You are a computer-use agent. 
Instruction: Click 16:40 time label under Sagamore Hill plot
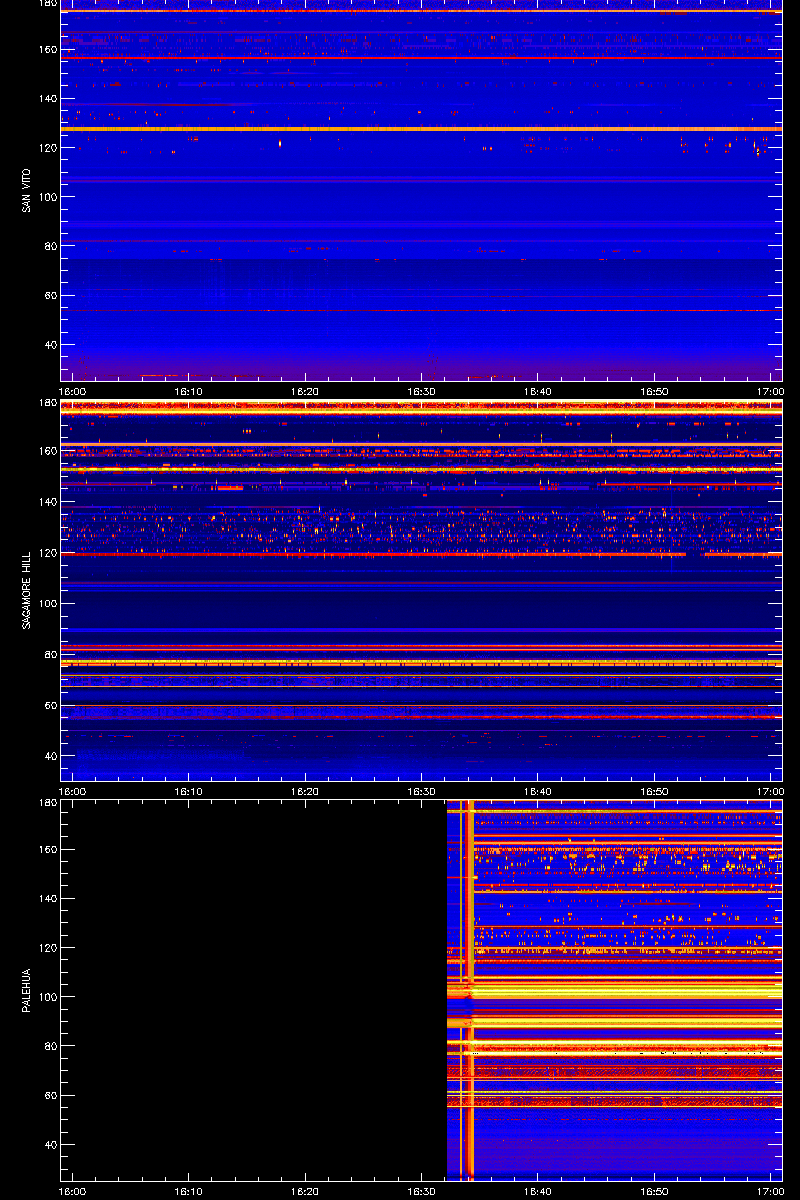point(538,792)
